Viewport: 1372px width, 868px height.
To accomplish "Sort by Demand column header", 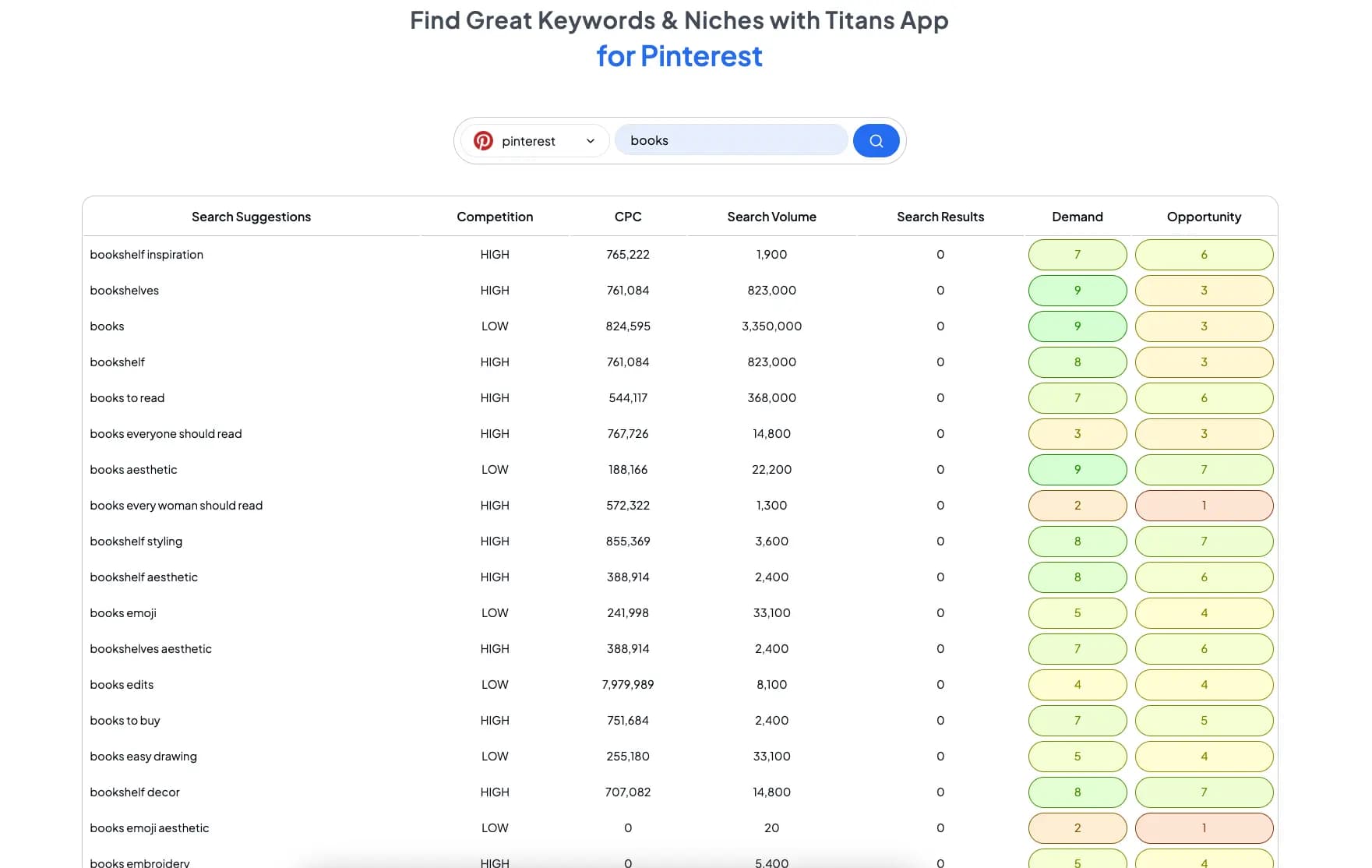I will click(1077, 217).
